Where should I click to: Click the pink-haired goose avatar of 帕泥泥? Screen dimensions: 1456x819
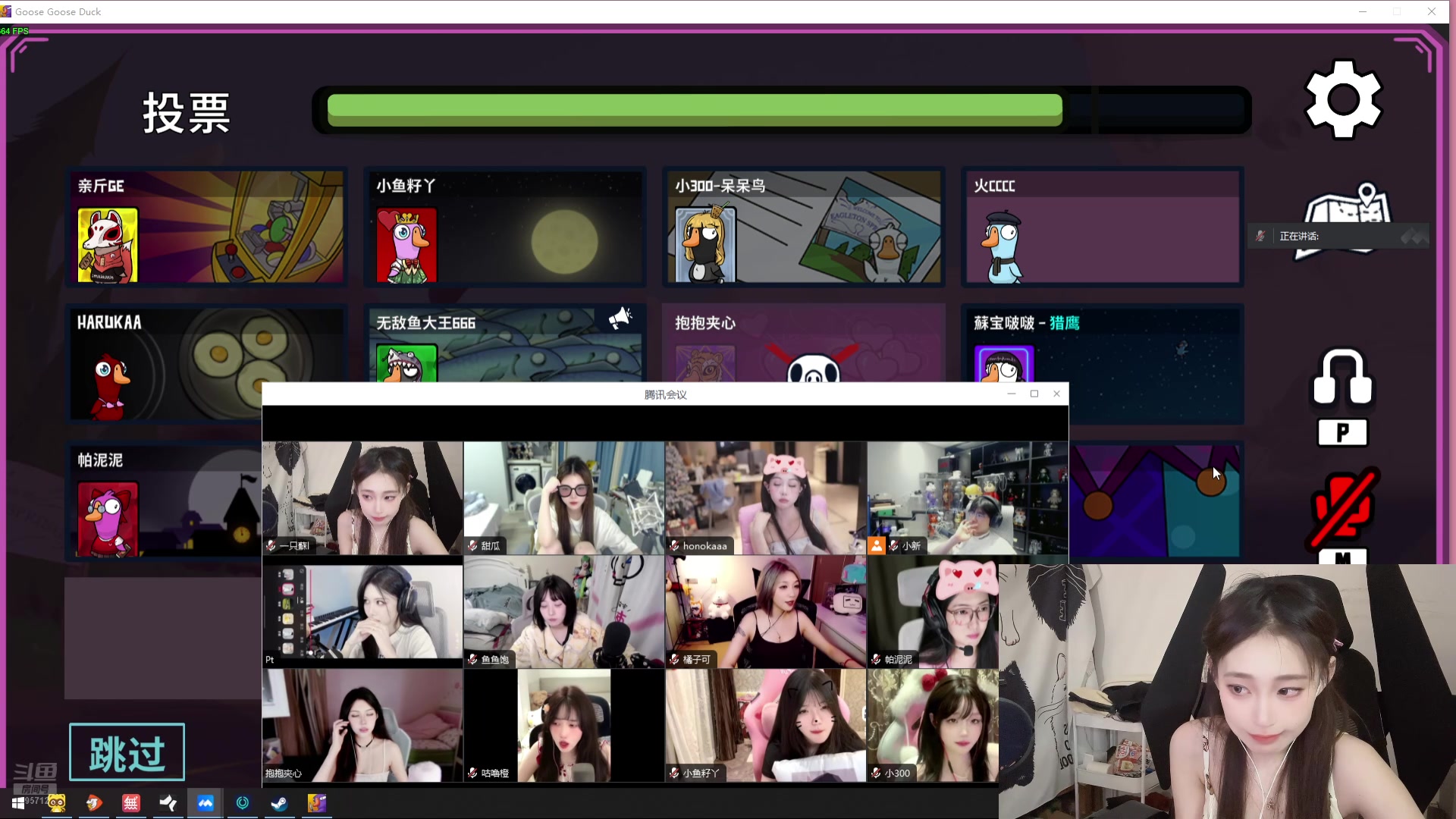[x=108, y=519]
